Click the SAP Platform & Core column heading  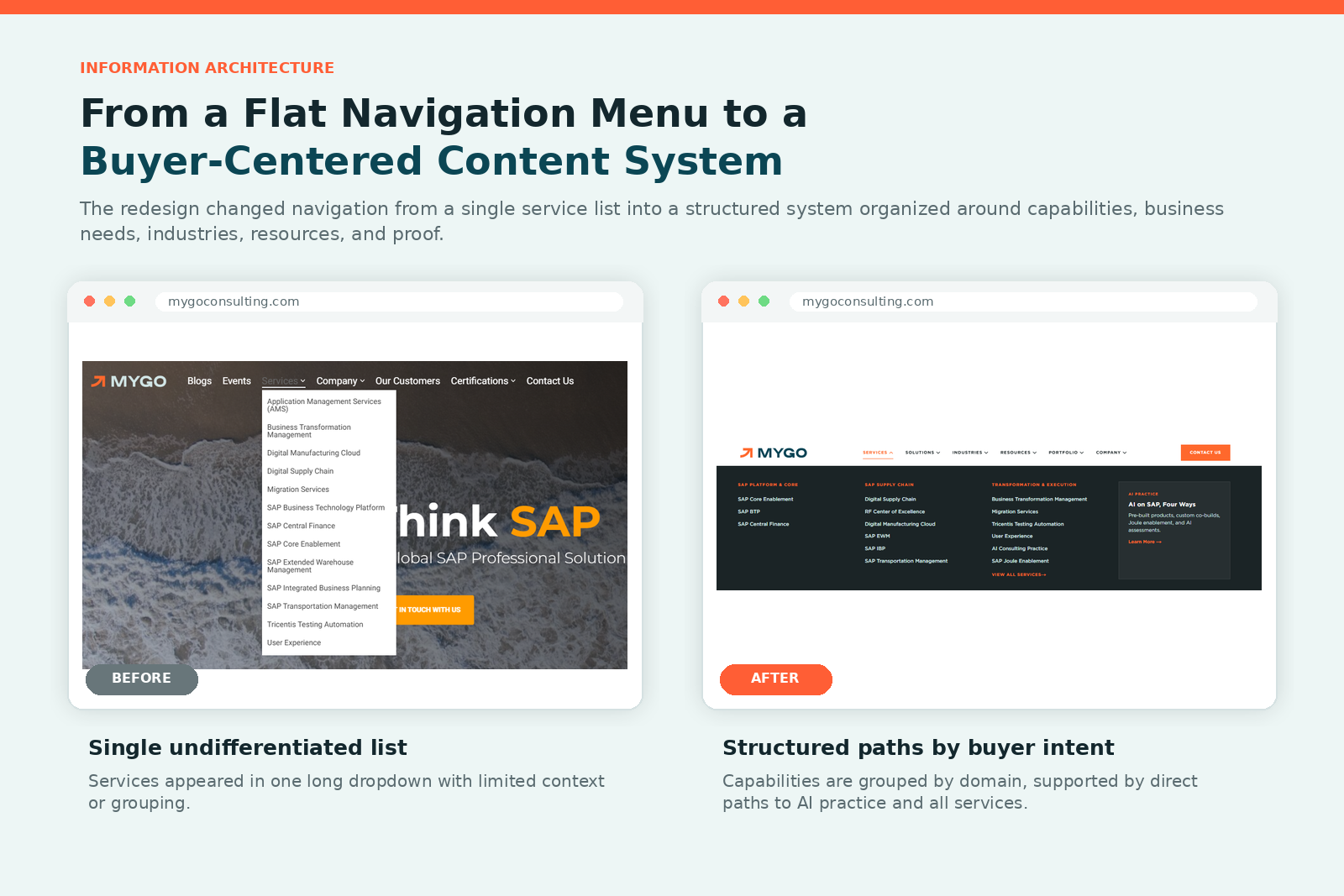tap(768, 485)
